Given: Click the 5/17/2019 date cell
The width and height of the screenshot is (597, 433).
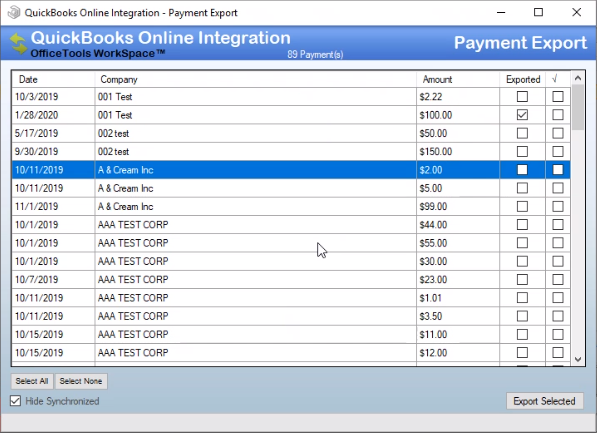Looking at the screenshot, I should (x=53, y=133).
